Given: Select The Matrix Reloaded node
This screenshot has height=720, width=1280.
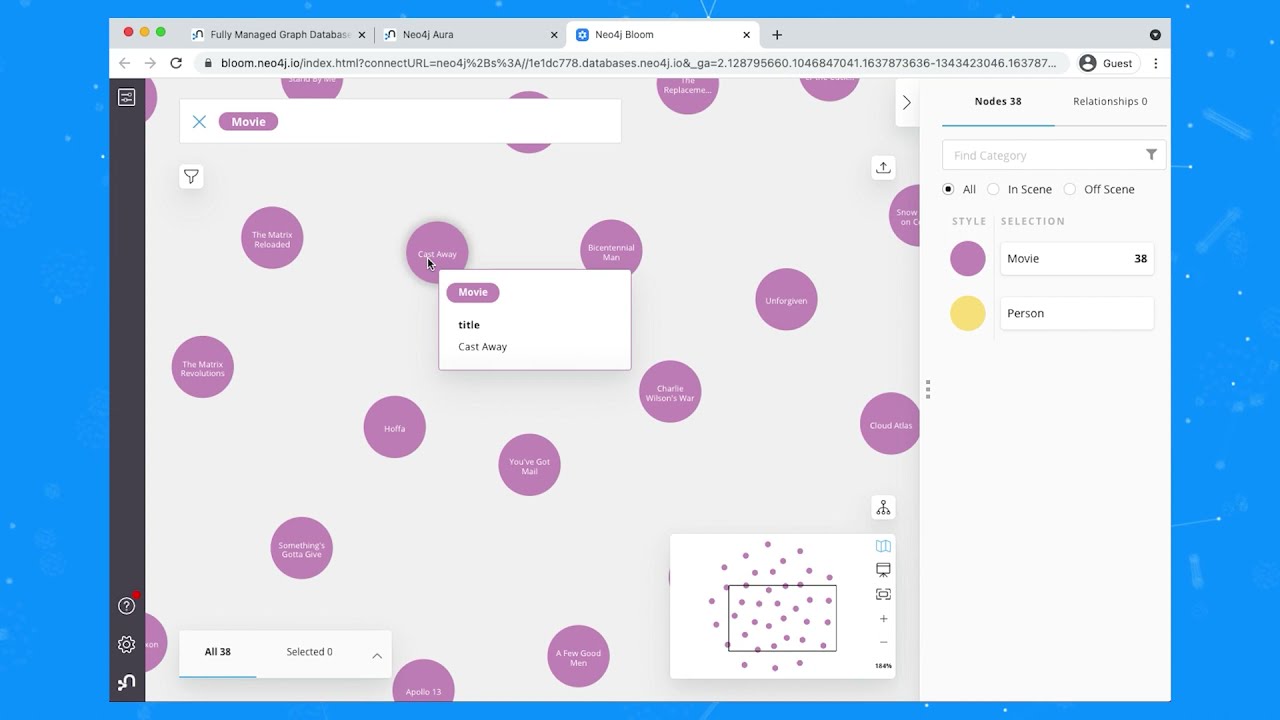Looking at the screenshot, I should click(x=272, y=238).
